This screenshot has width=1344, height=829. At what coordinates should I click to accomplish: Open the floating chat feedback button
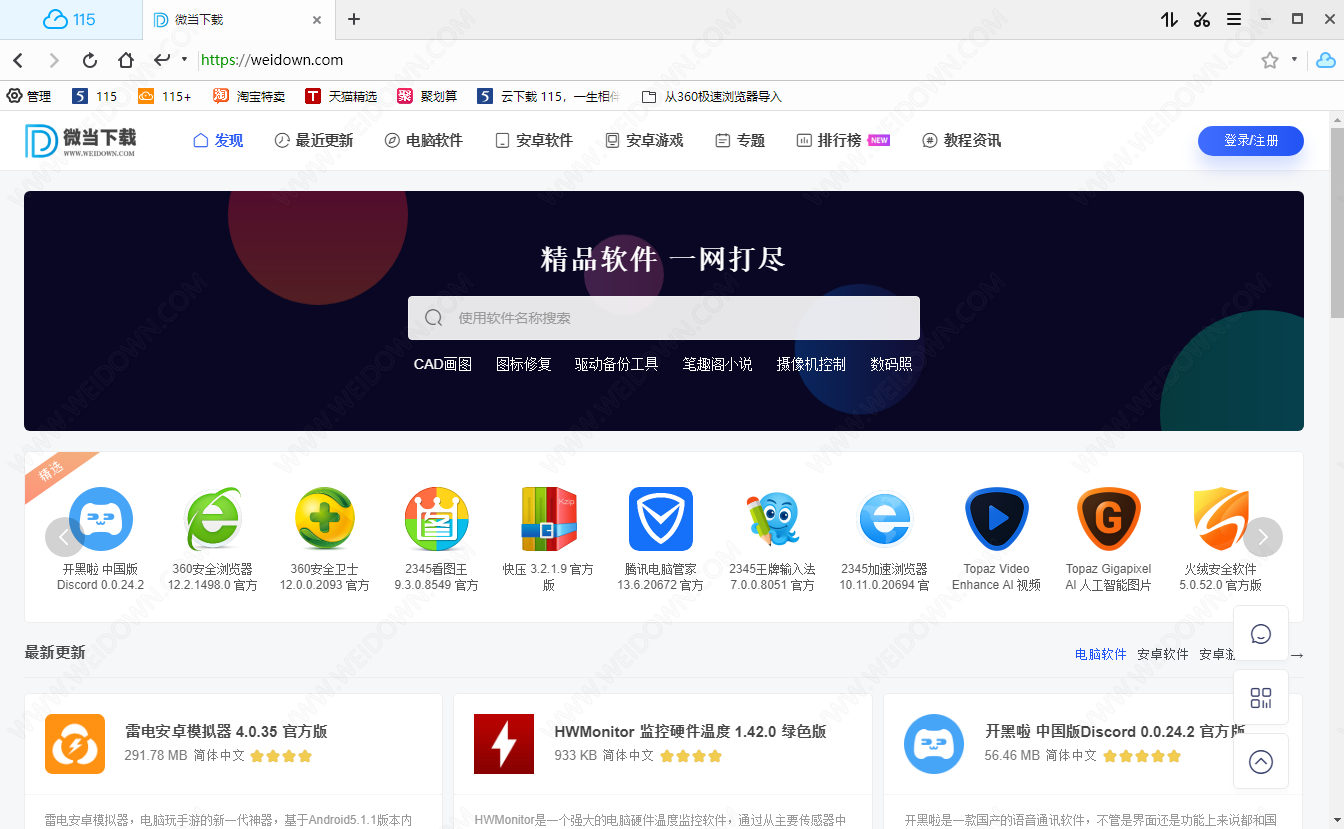click(x=1261, y=634)
